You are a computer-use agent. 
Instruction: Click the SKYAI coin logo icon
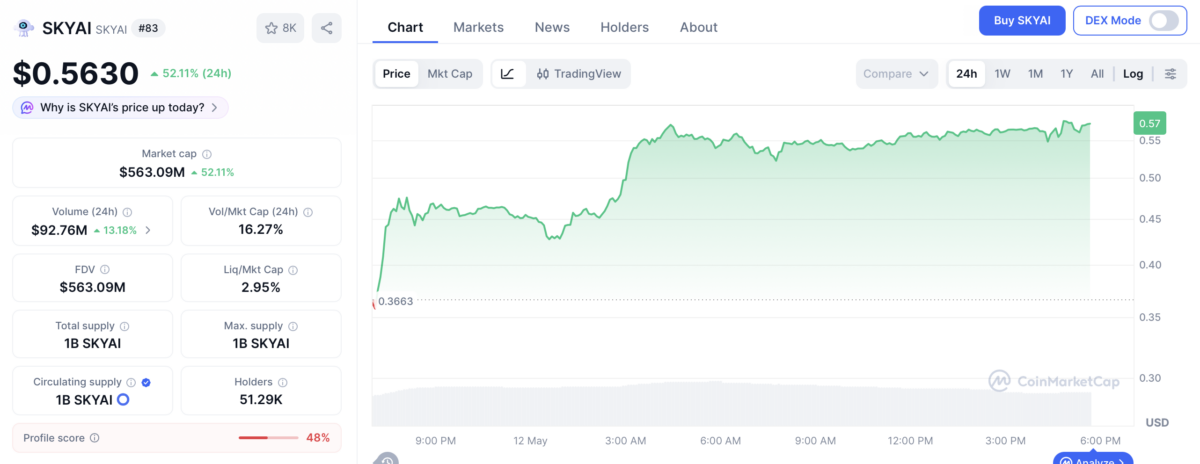(x=24, y=28)
